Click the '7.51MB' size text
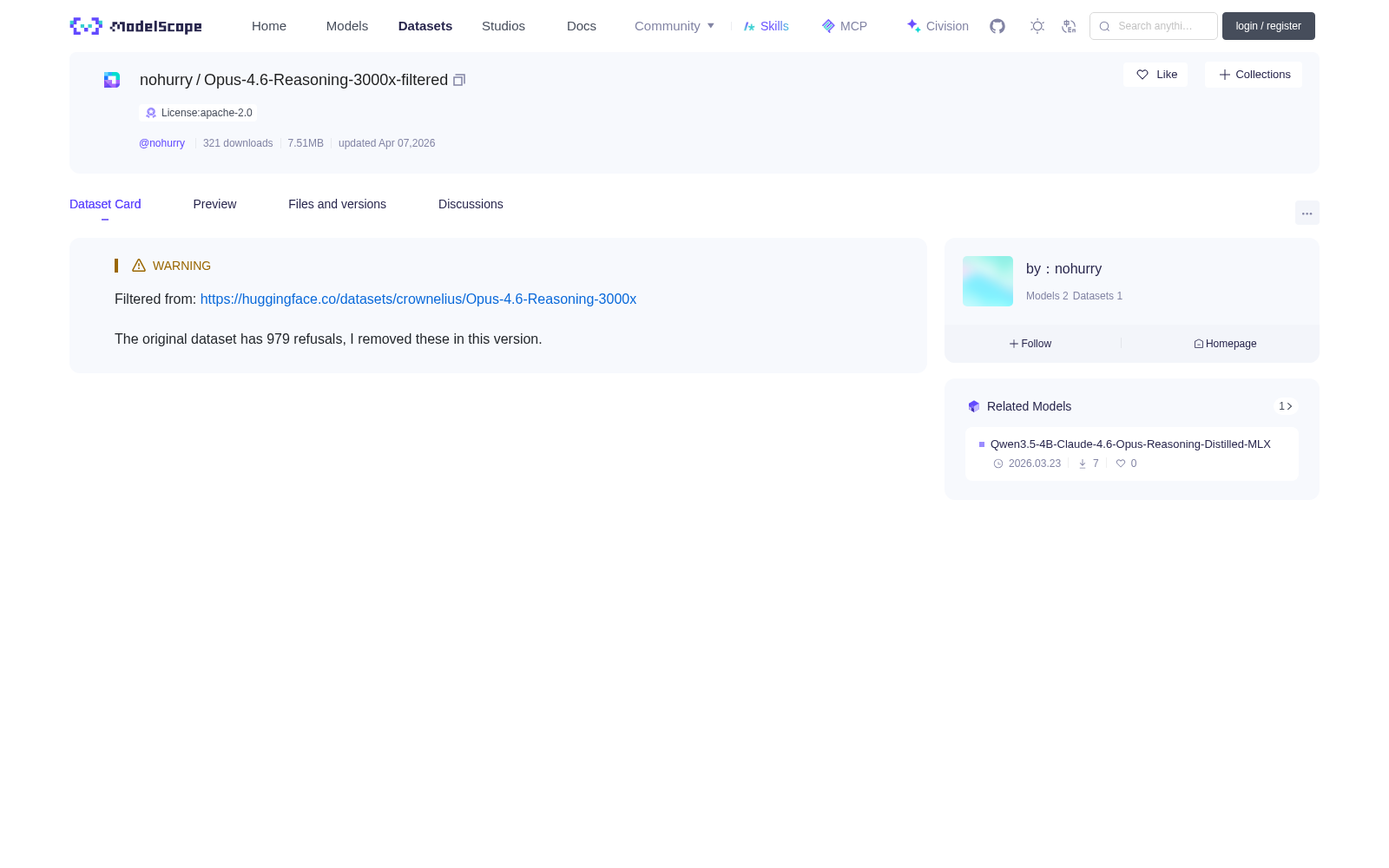The width and height of the screenshot is (1389, 868). point(306,143)
